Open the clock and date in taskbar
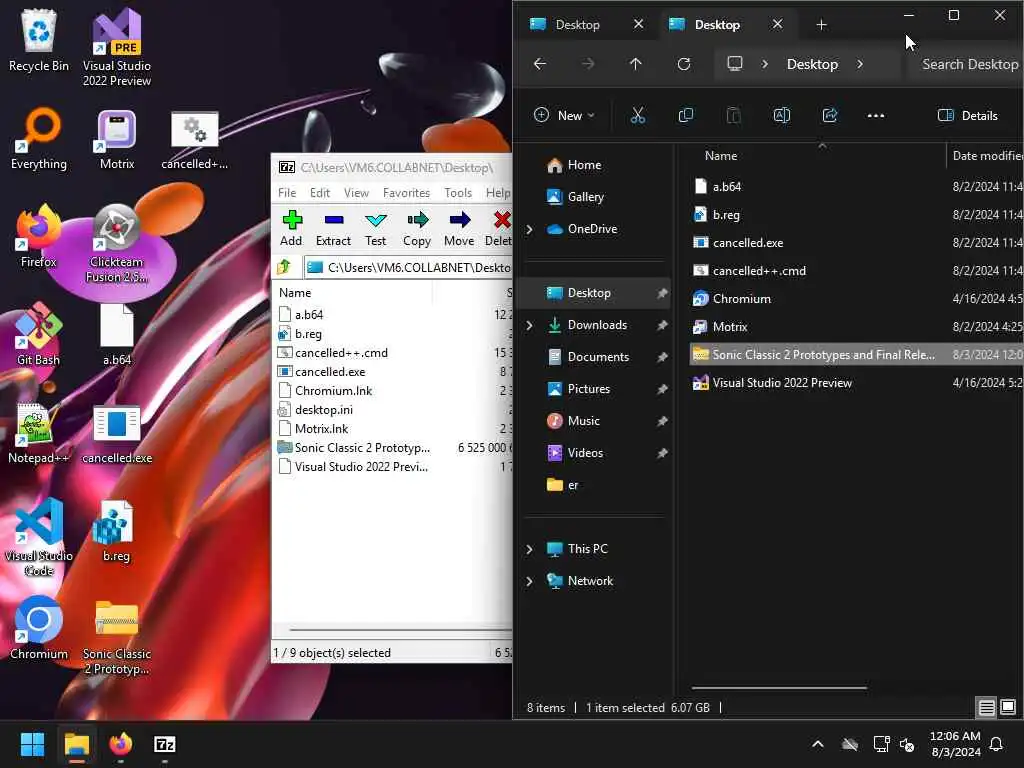The width and height of the screenshot is (1024, 768). click(x=955, y=744)
